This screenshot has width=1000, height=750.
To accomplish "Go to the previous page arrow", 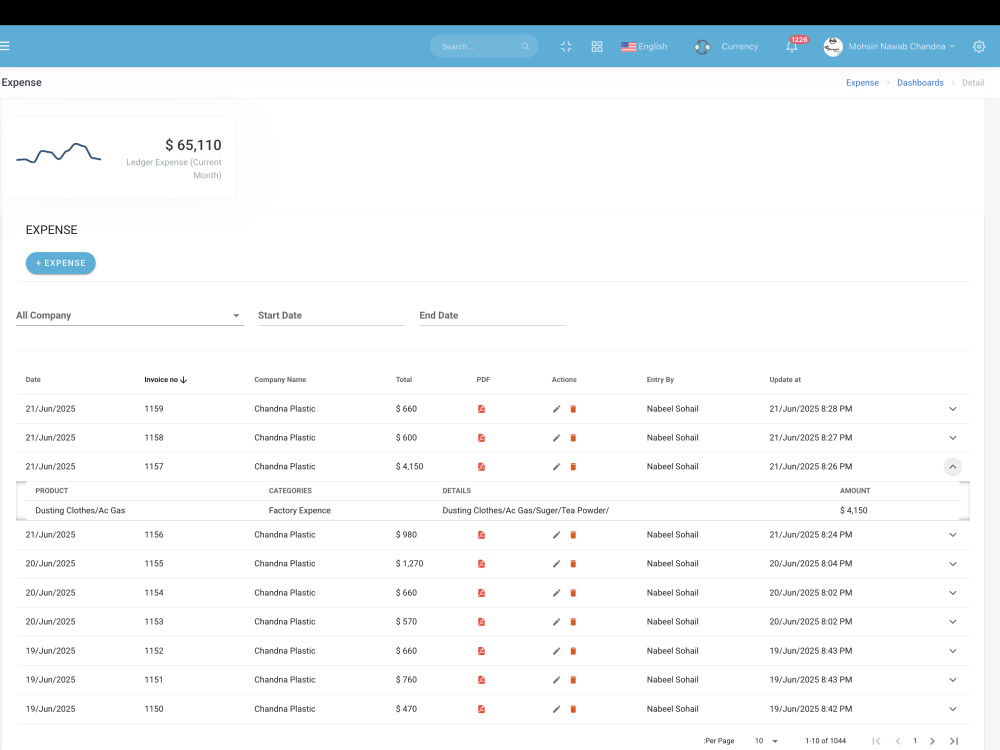I will 898,741.
